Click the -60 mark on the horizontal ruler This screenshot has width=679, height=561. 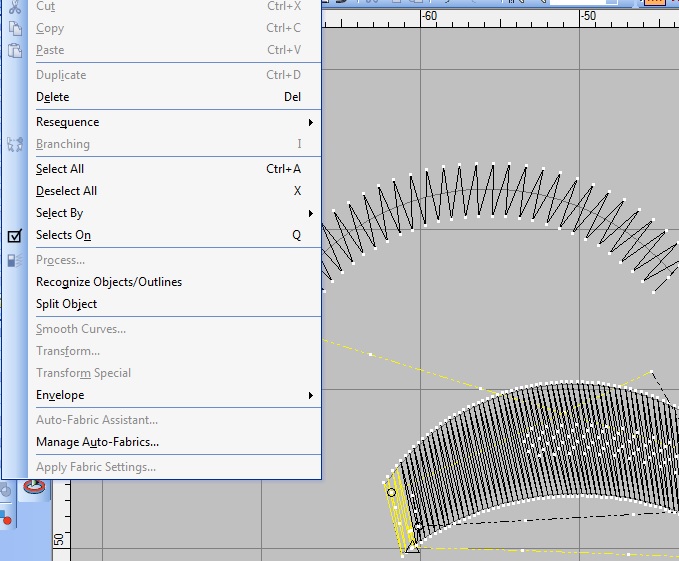coord(430,16)
